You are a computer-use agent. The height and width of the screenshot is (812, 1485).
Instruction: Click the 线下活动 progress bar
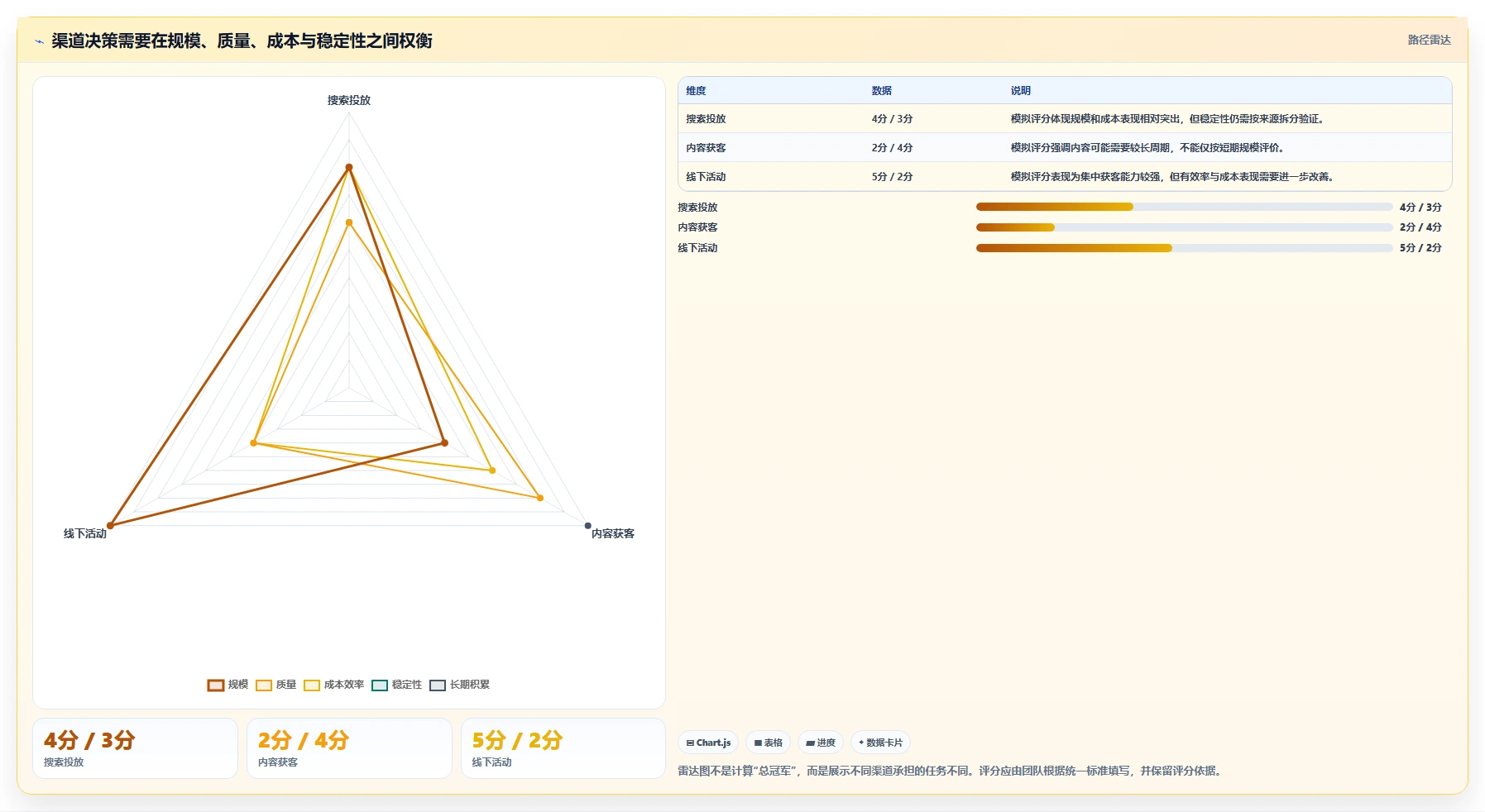point(1184,248)
